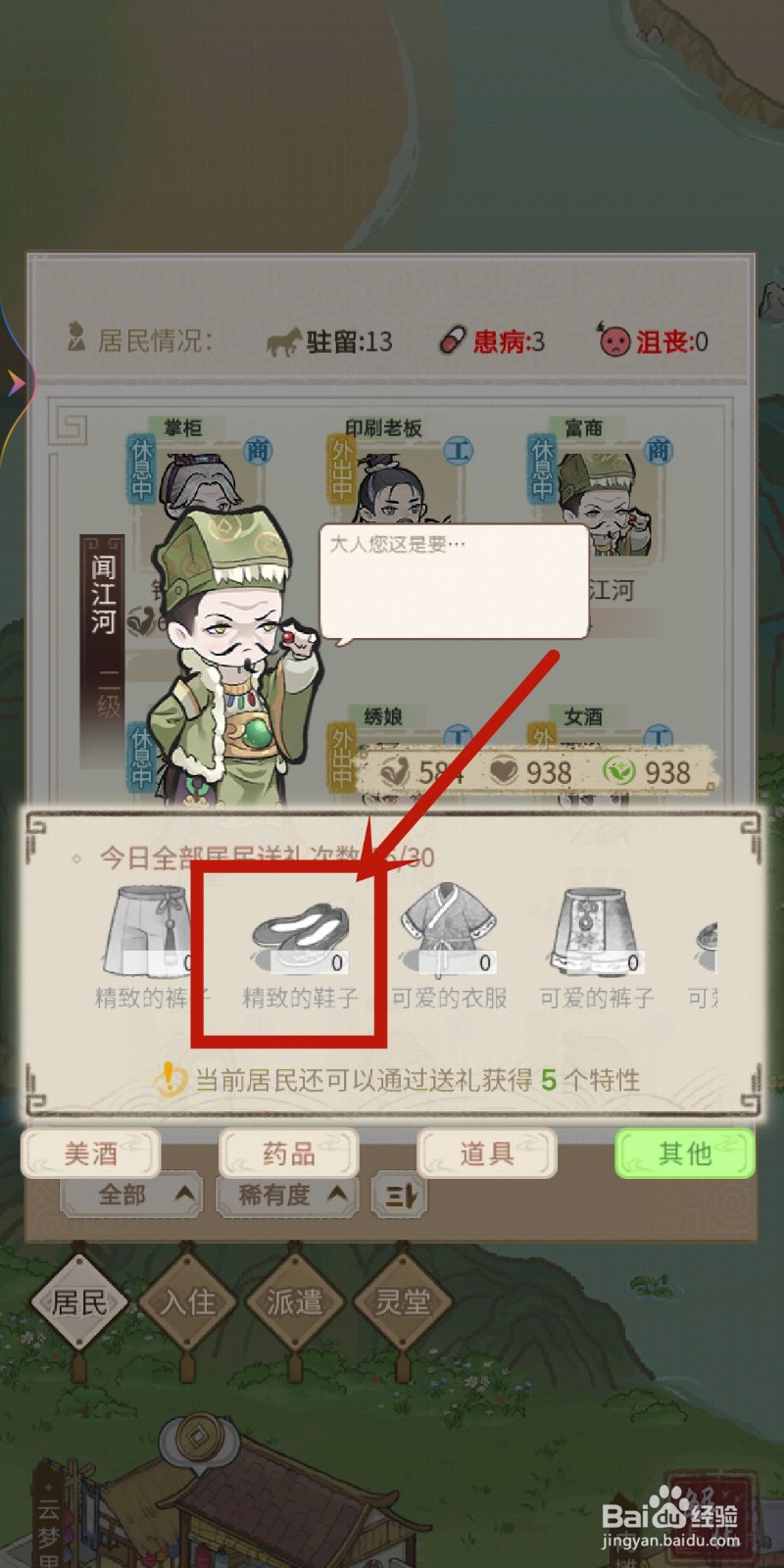Tap the red sad face 沮丧 icon
The width and height of the screenshot is (784, 1568).
click(614, 340)
